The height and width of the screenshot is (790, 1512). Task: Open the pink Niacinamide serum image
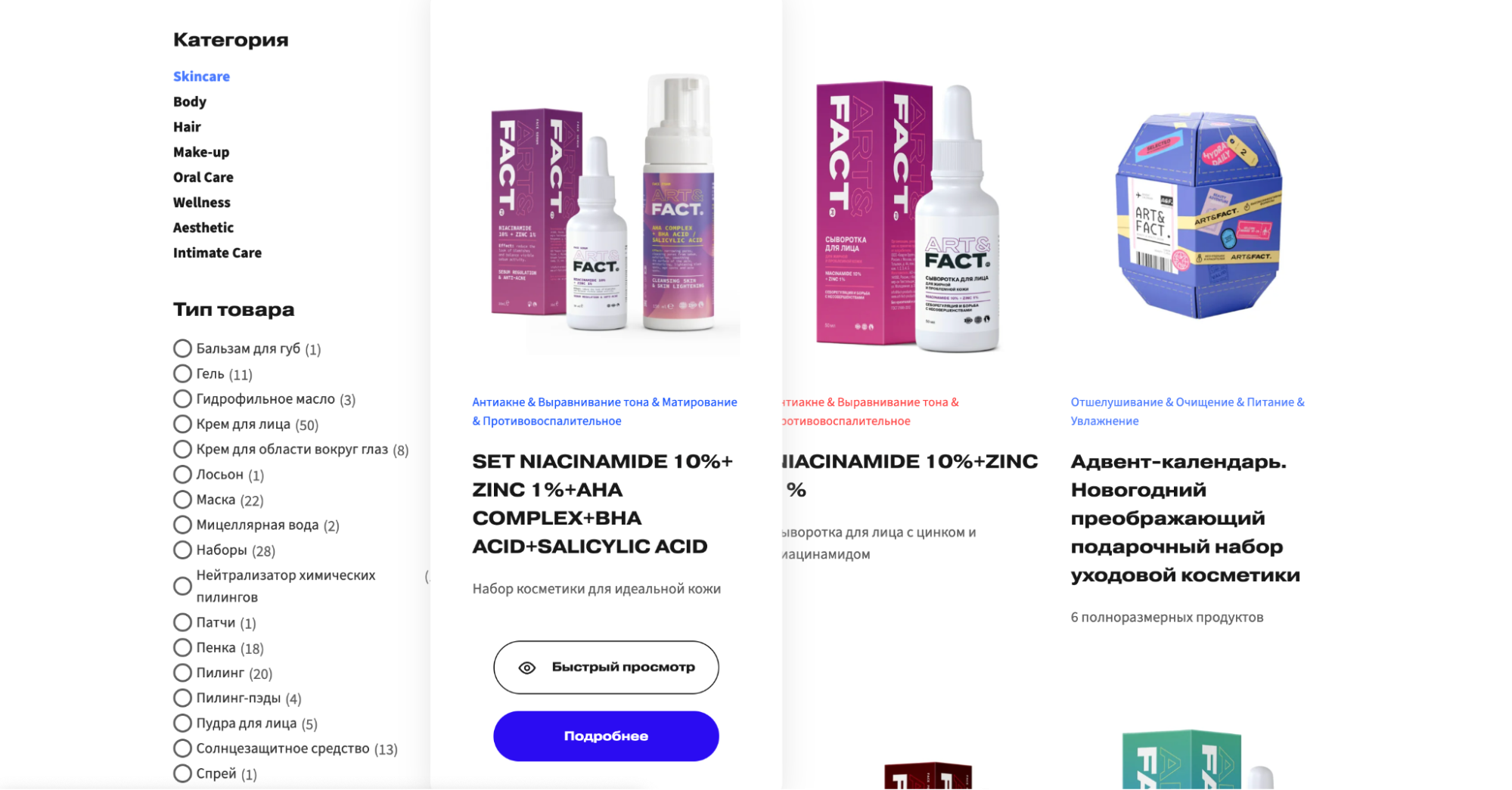point(908,217)
